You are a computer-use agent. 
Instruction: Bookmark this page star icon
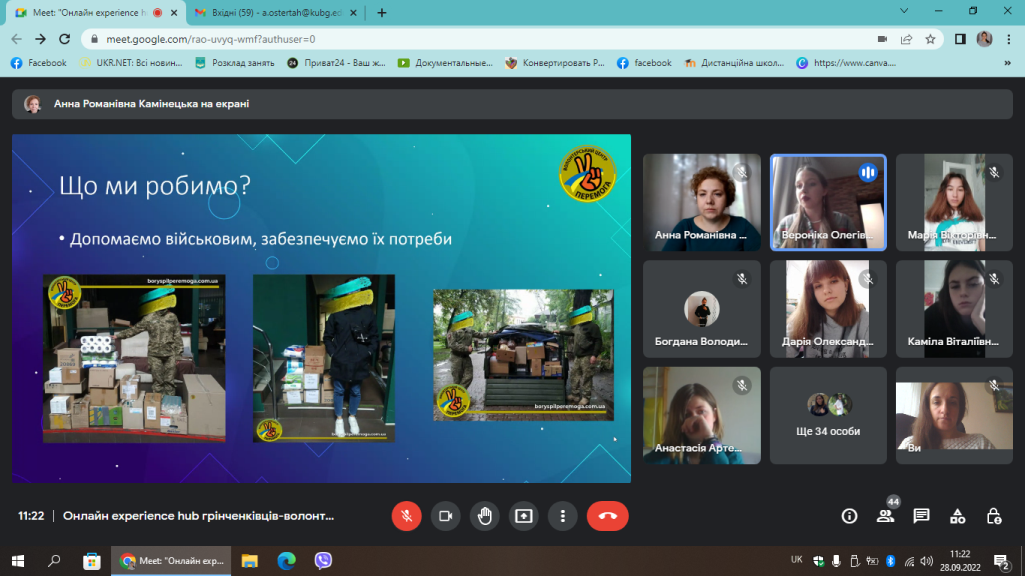pyautogui.click(x=930, y=39)
